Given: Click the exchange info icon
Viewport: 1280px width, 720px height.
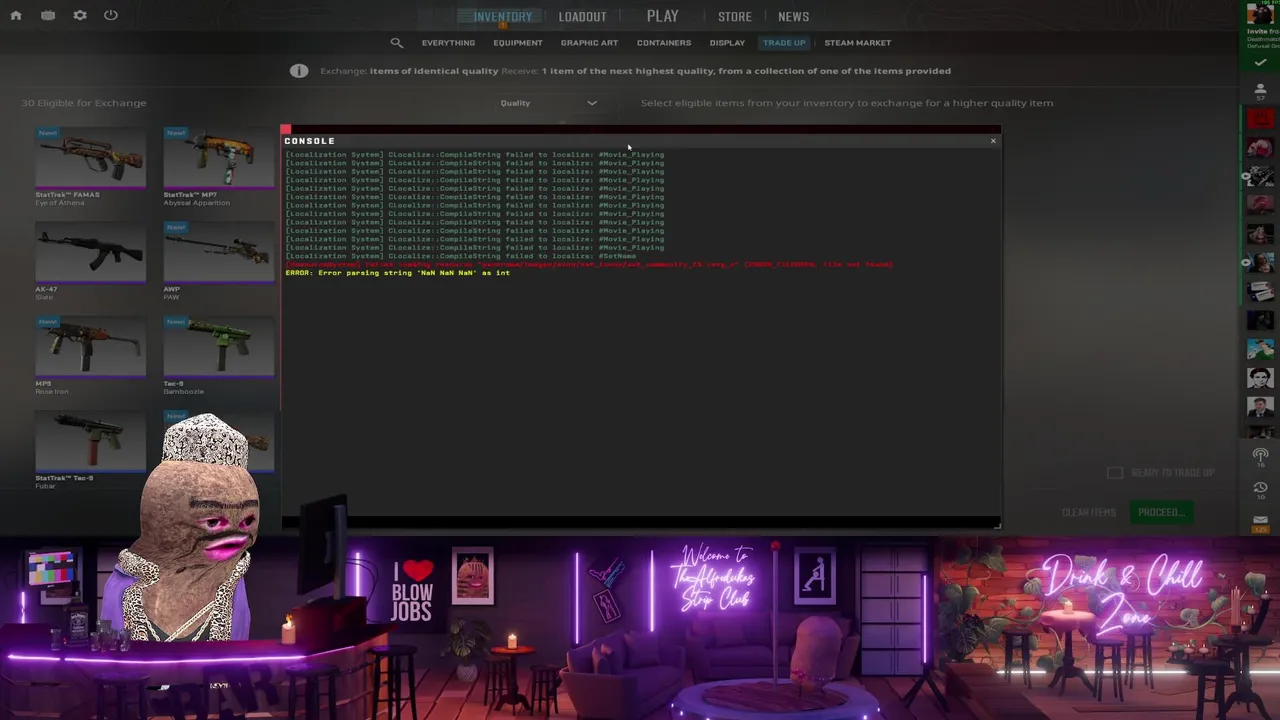Looking at the screenshot, I should [299, 71].
